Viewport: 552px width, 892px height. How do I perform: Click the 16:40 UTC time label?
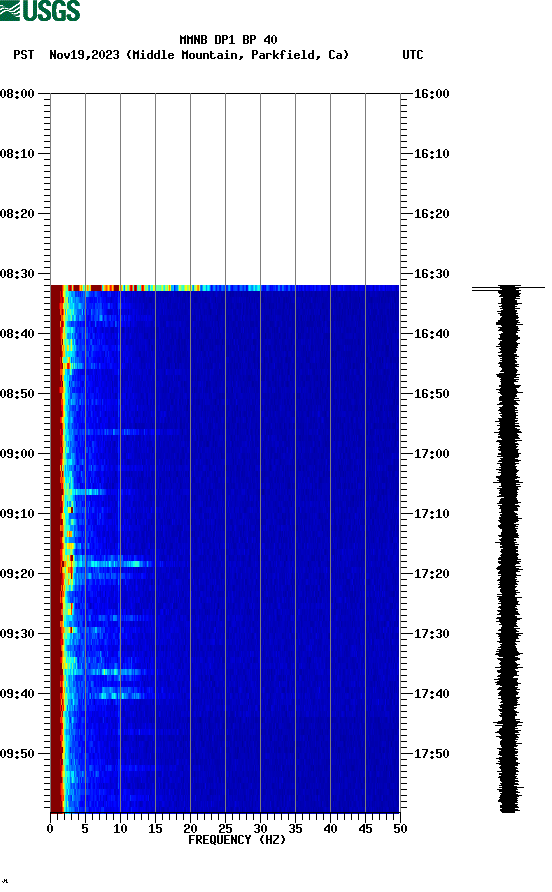coord(431,333)
